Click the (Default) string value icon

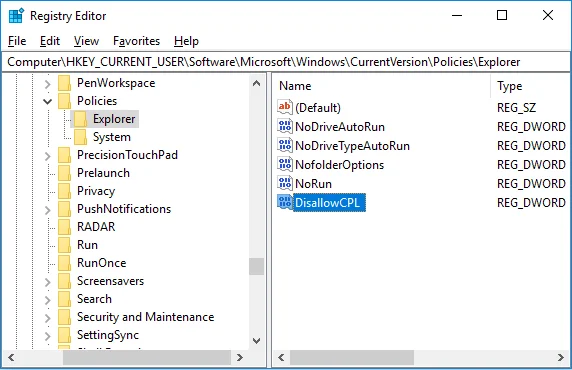click(285, 107)
